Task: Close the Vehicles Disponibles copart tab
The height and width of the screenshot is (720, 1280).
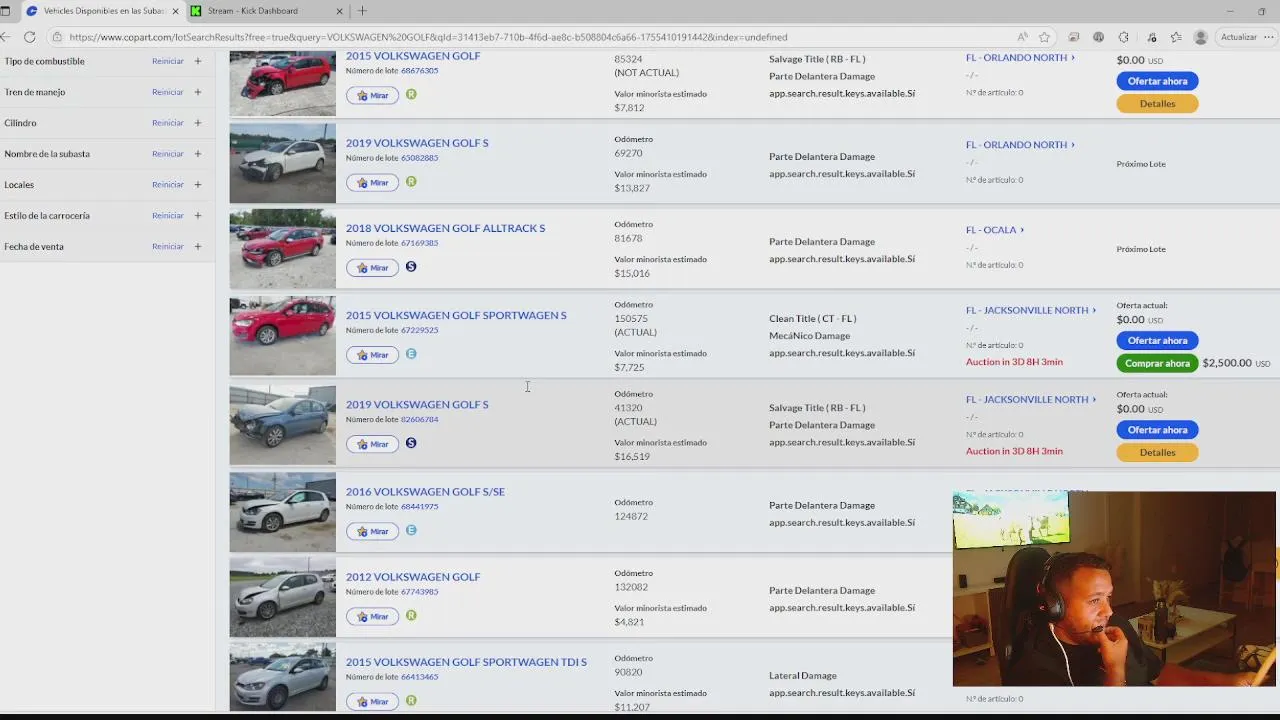Action: click(x=176, y=11)
